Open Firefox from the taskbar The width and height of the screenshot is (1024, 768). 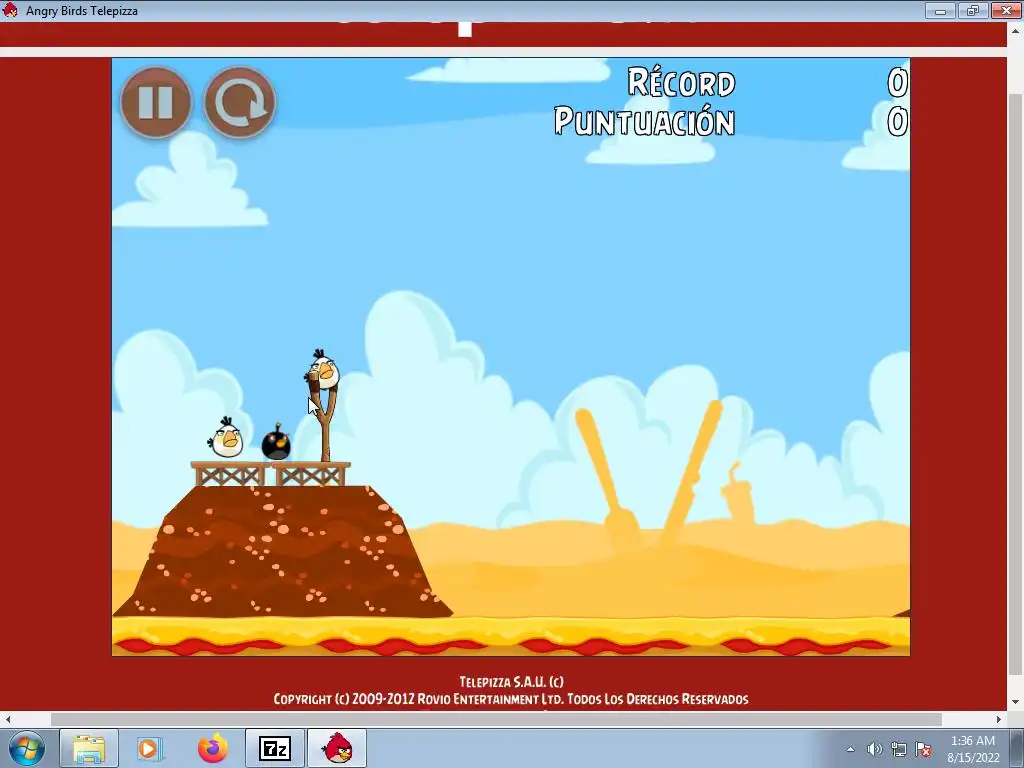point(213,748)
